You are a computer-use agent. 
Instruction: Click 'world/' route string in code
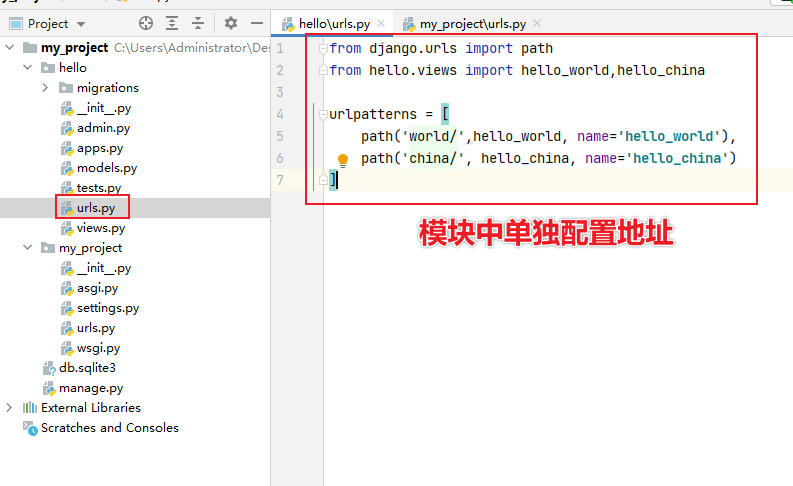coord(433,136)
